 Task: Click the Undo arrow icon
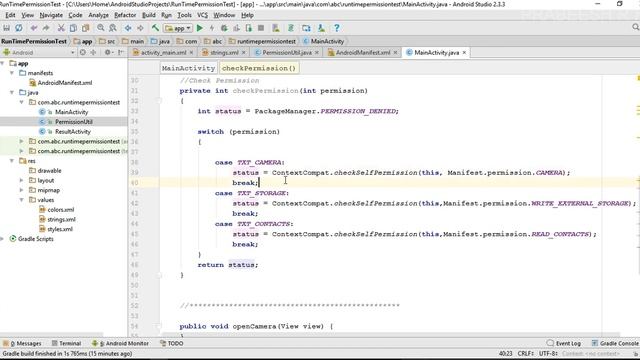click(x=34, y=28)
